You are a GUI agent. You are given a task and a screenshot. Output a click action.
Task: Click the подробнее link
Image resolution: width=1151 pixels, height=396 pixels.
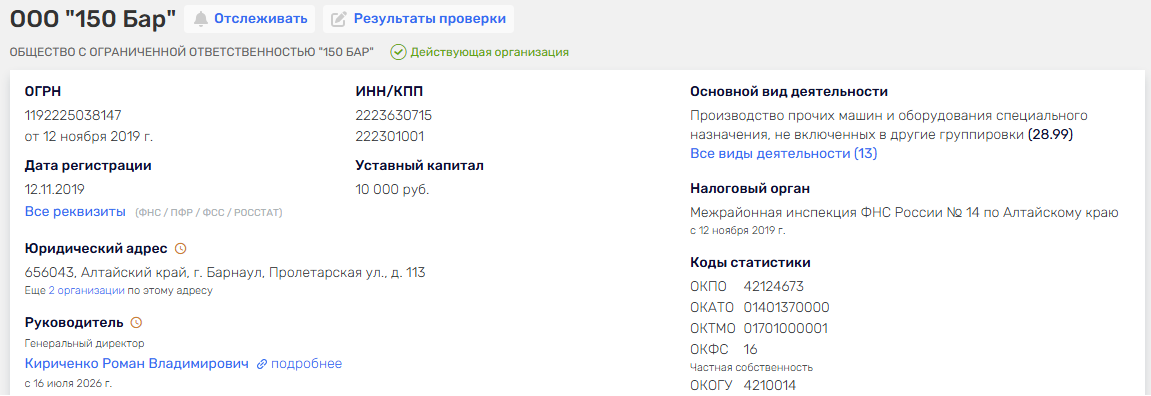click(306, 364)
